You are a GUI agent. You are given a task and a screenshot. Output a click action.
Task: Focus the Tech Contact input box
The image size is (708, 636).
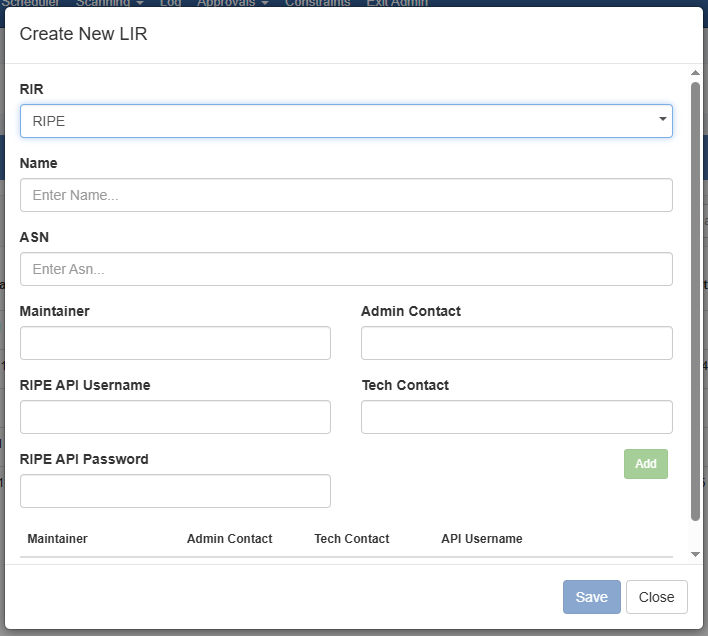(516, 417)
